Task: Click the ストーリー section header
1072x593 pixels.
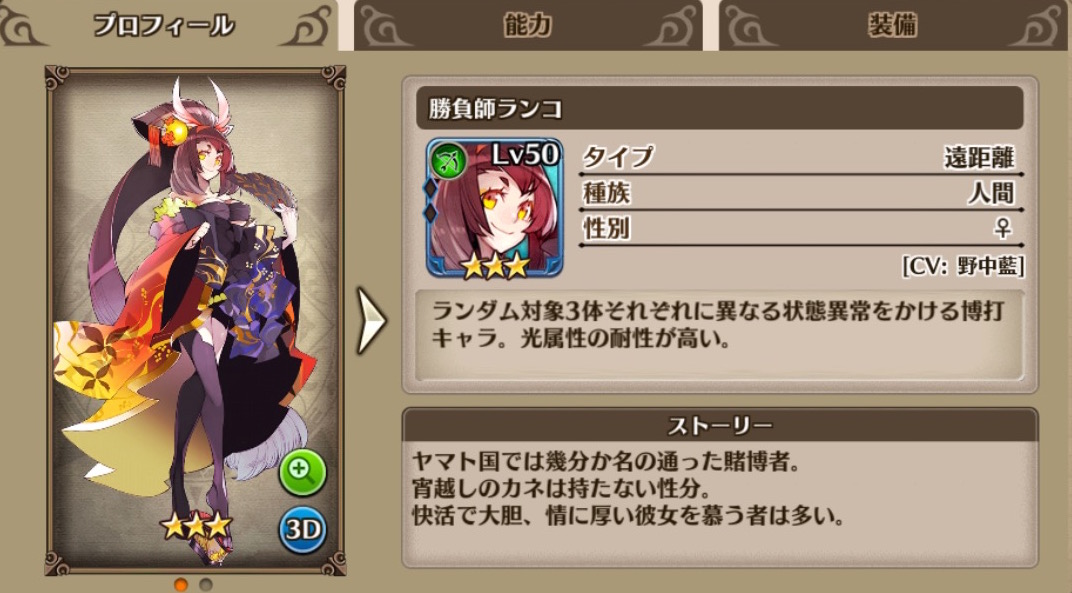Action: (x=720, y=425)
